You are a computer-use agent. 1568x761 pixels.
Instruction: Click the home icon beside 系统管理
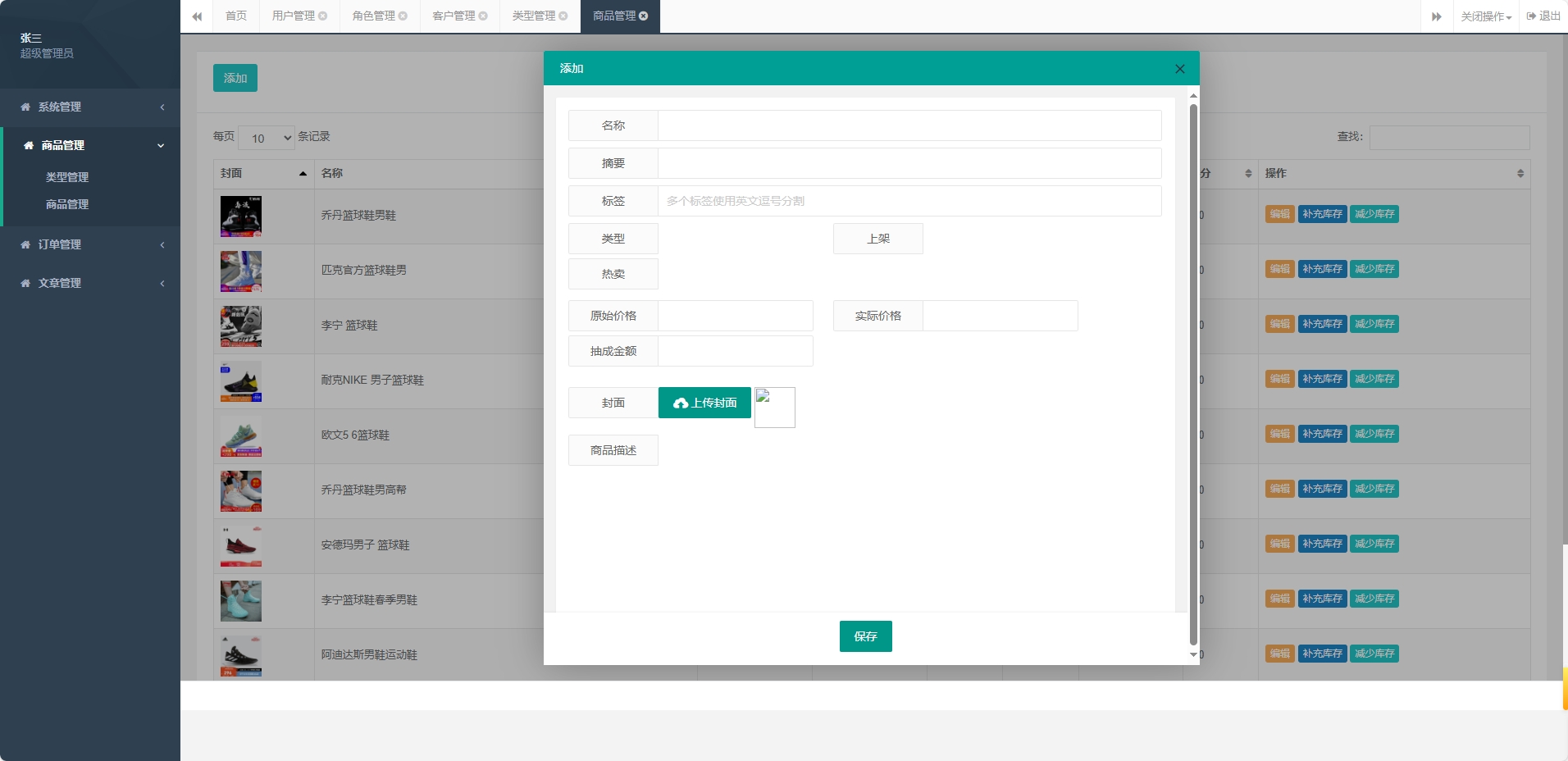click(x=25, y=107)
